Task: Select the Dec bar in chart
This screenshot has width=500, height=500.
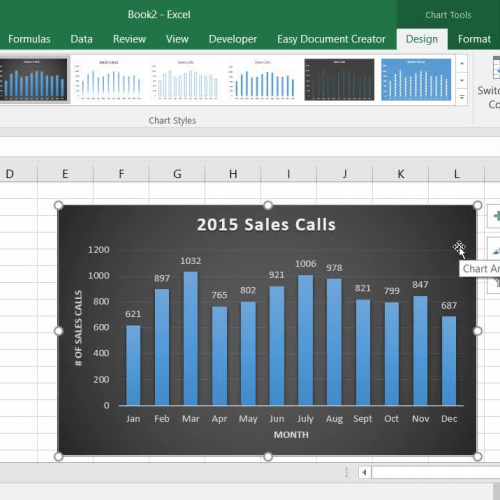Action: point(449,361)
